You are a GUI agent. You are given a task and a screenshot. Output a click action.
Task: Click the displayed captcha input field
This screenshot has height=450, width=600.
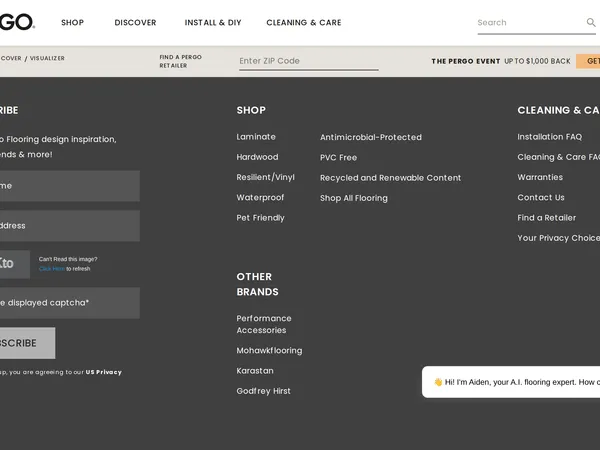[70, 303]
